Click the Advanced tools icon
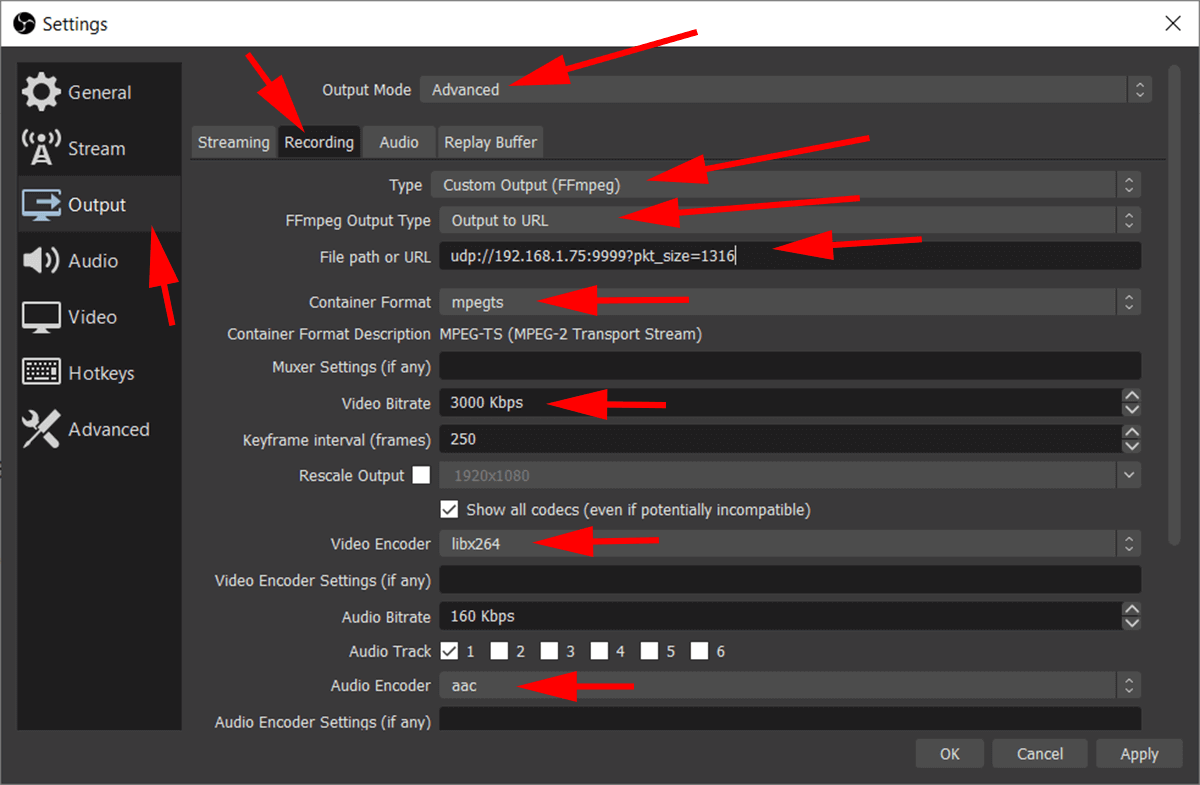This screenshot has width=1200, height=785. (x=41, y=429)
